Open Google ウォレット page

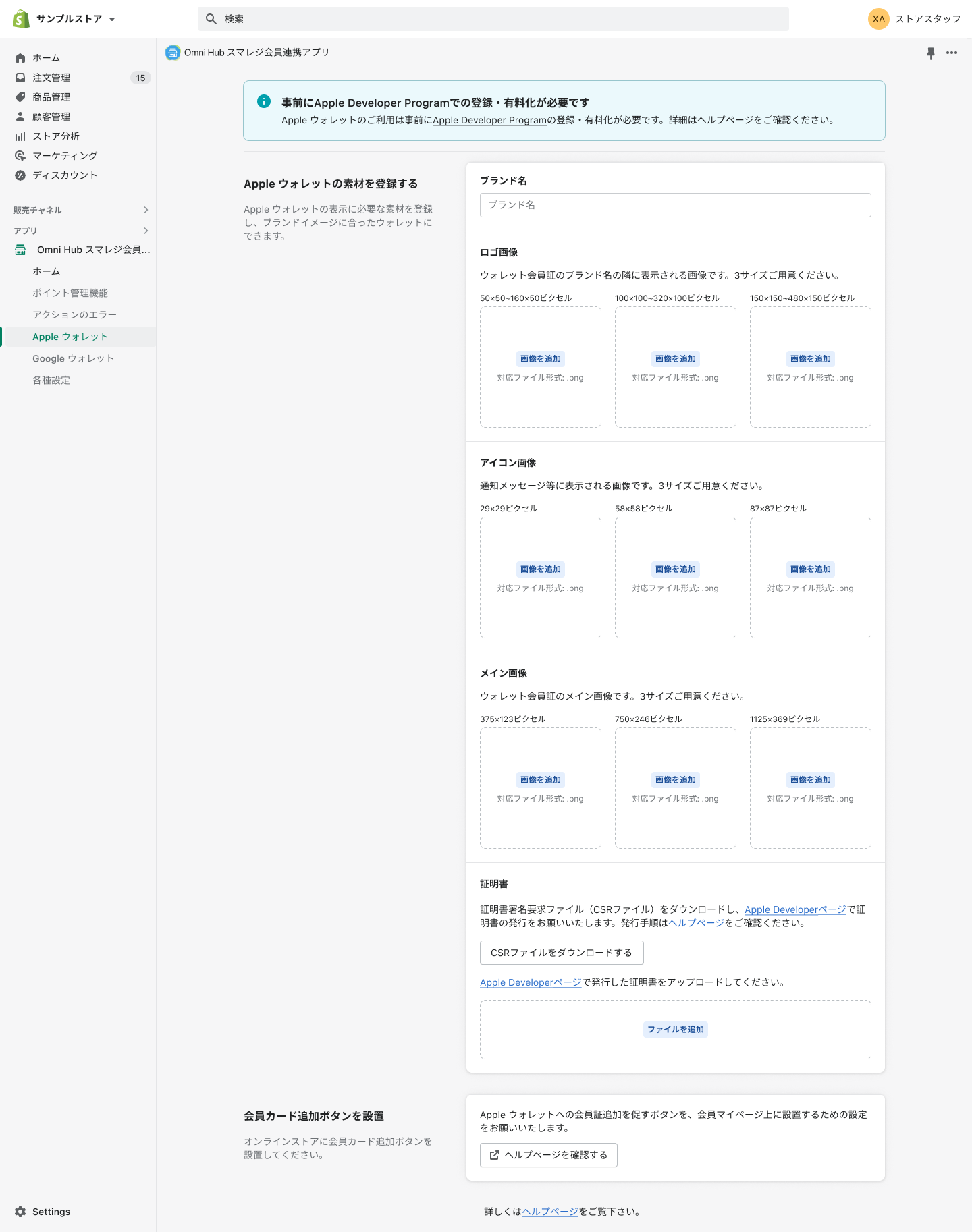[x=73, y=358]
